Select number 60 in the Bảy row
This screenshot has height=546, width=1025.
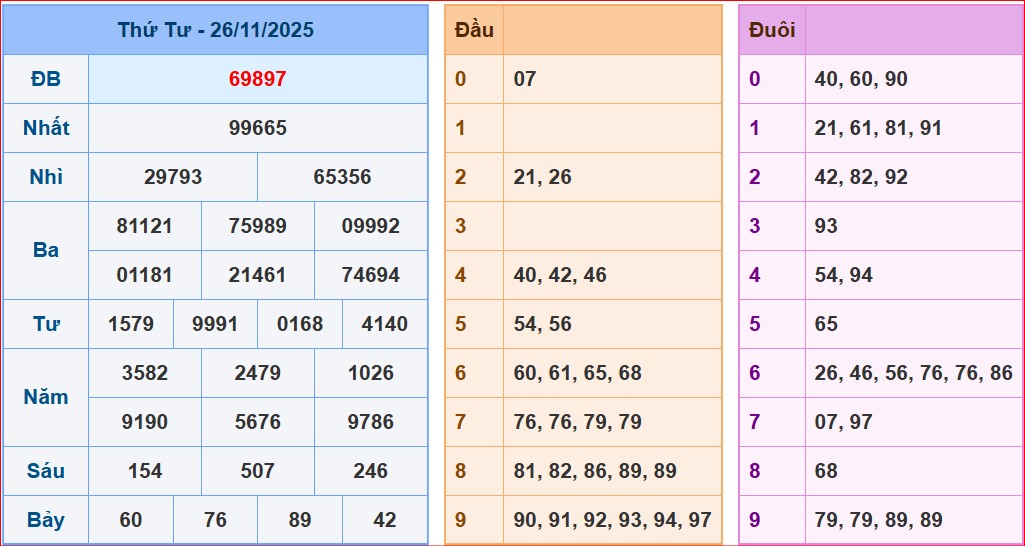point(131,520)
